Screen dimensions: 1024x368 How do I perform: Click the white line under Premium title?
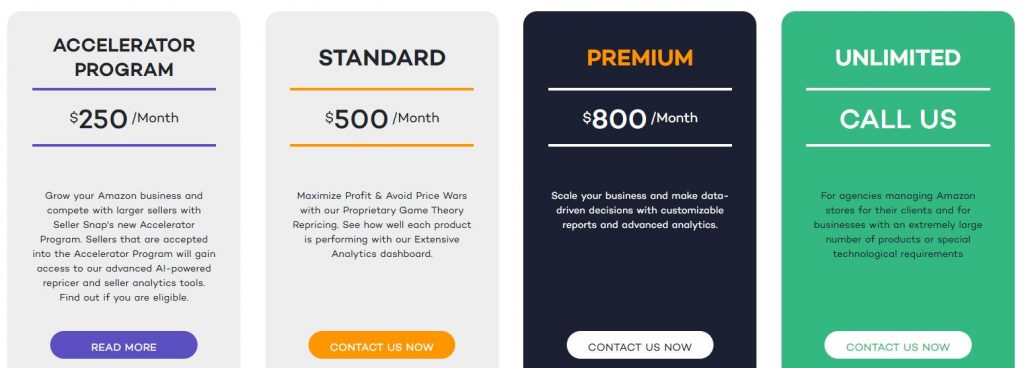[x=640, y=89]
